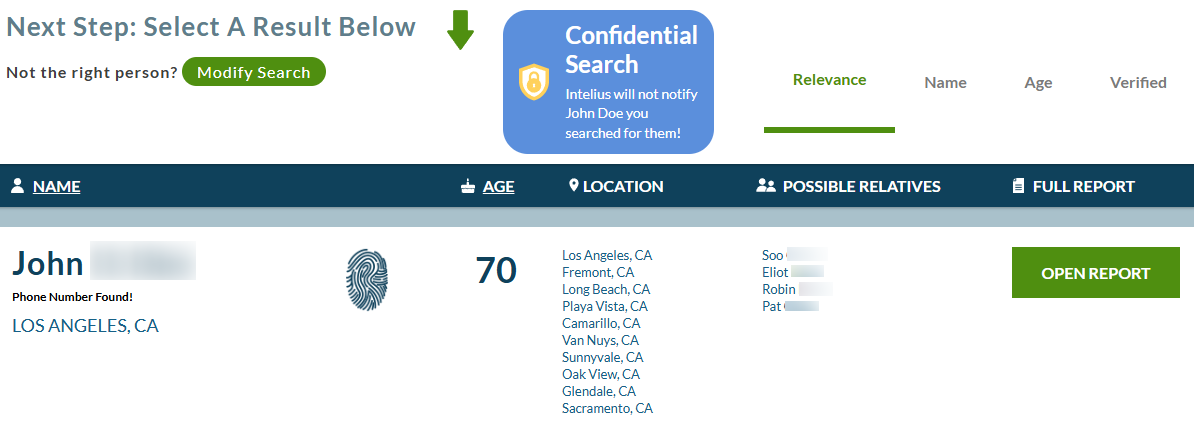
Task: Sort by the NAME column header
Action: point(56,186)
